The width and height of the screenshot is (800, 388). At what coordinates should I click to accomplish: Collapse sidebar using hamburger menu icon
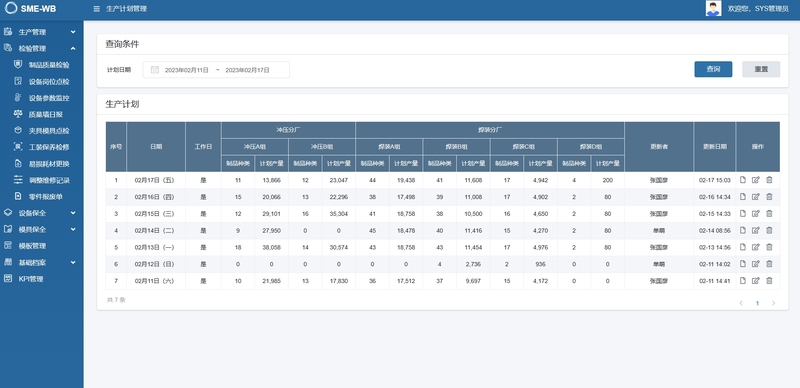click(97, 9)
